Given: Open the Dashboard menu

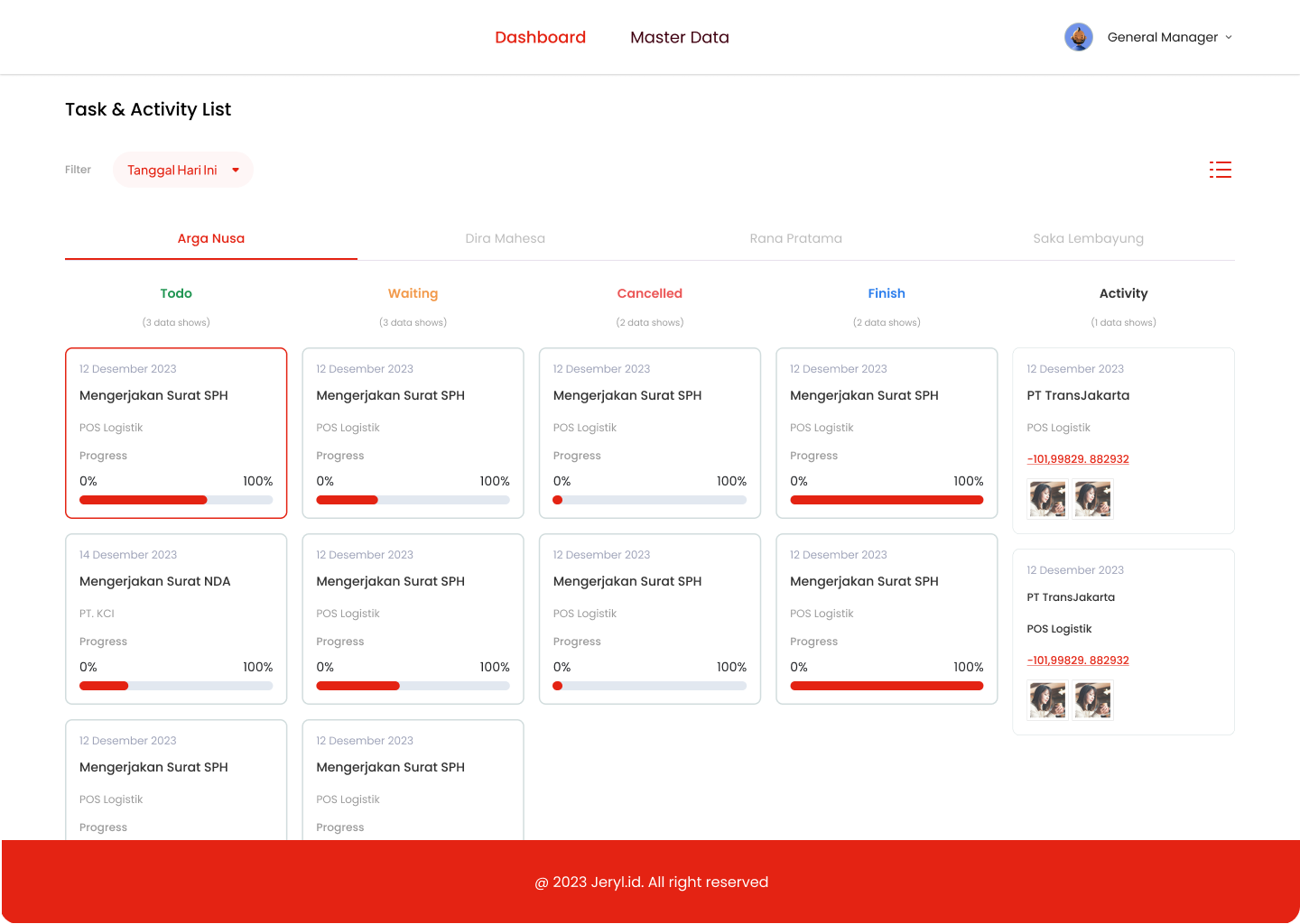Looking at the screenshot, I should coord(540,37).
